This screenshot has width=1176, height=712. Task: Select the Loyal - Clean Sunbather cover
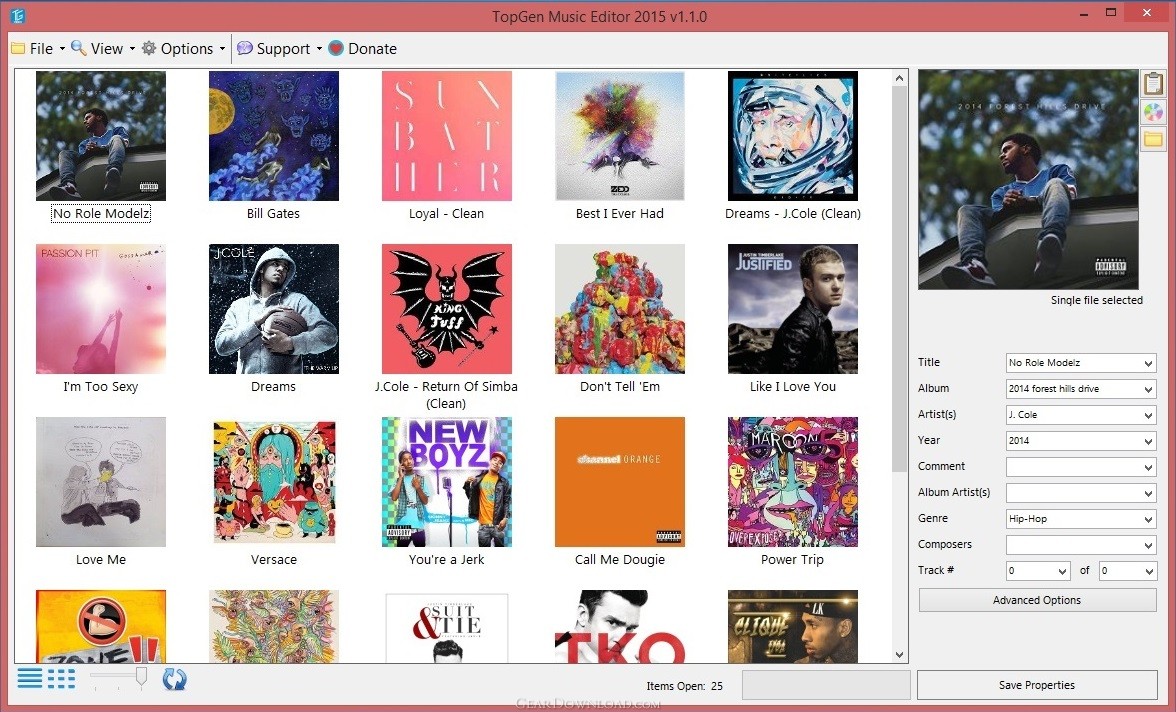click(447, 136)
